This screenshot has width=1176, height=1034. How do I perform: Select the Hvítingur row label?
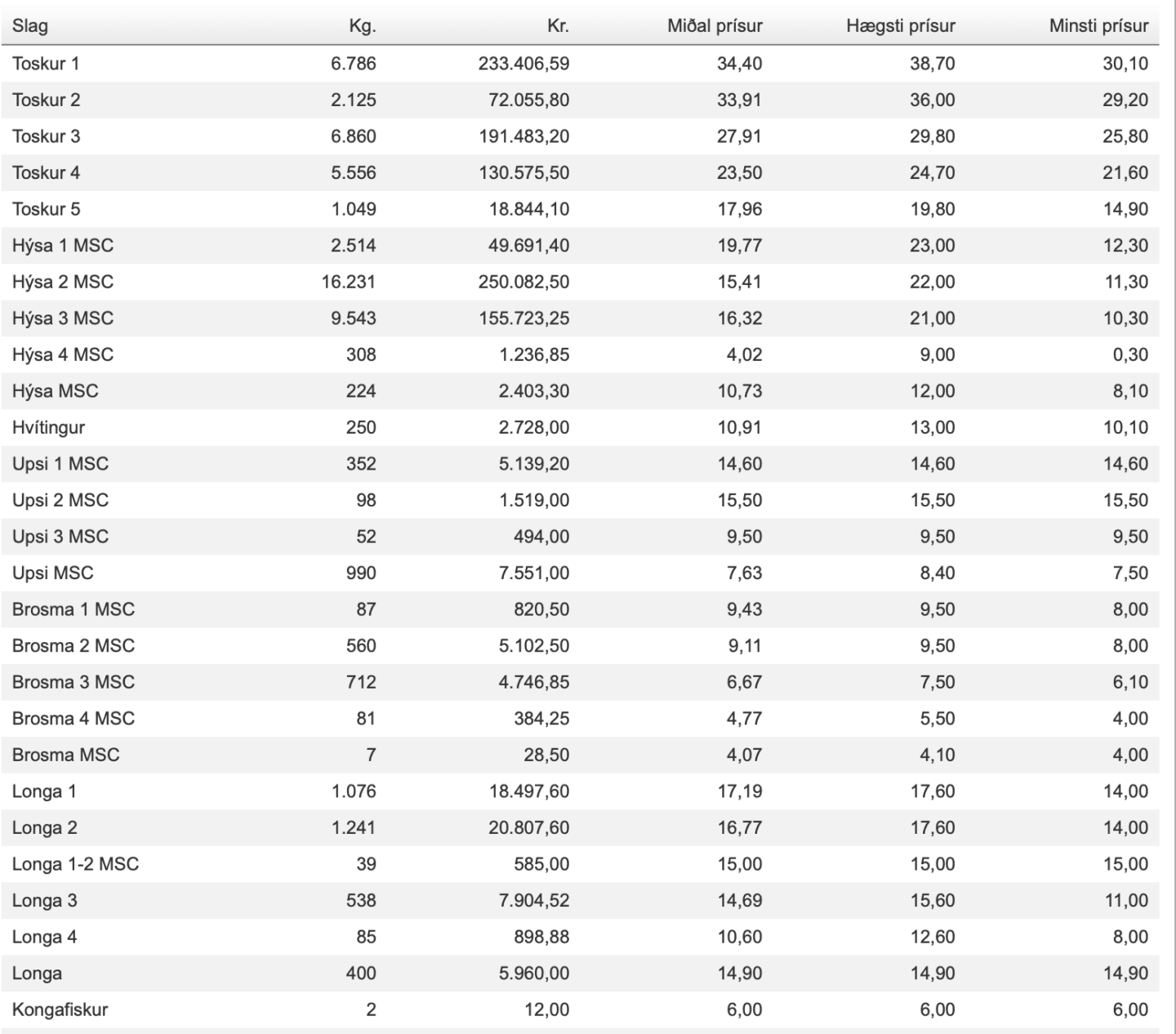pos(48,427)
